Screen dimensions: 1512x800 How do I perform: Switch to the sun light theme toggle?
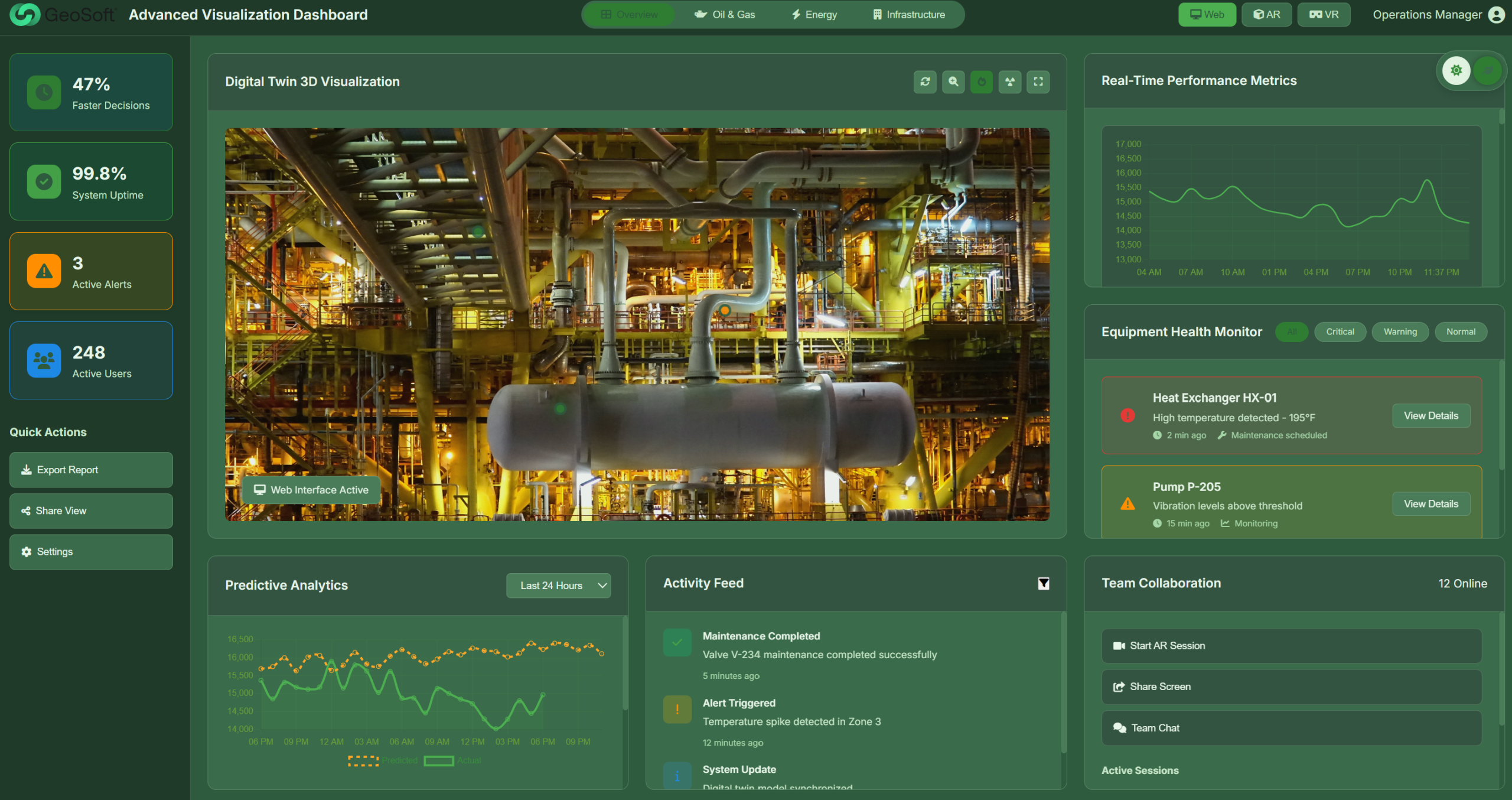[1456, 70]
